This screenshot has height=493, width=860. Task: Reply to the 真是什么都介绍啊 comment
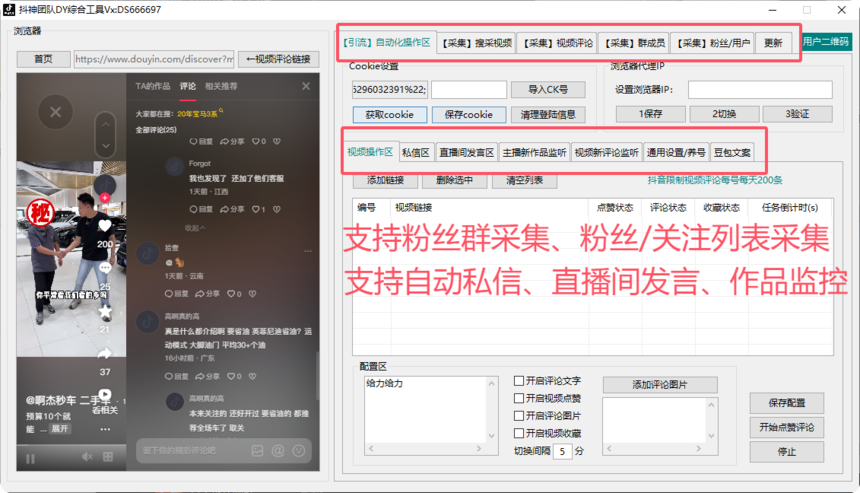177,376
